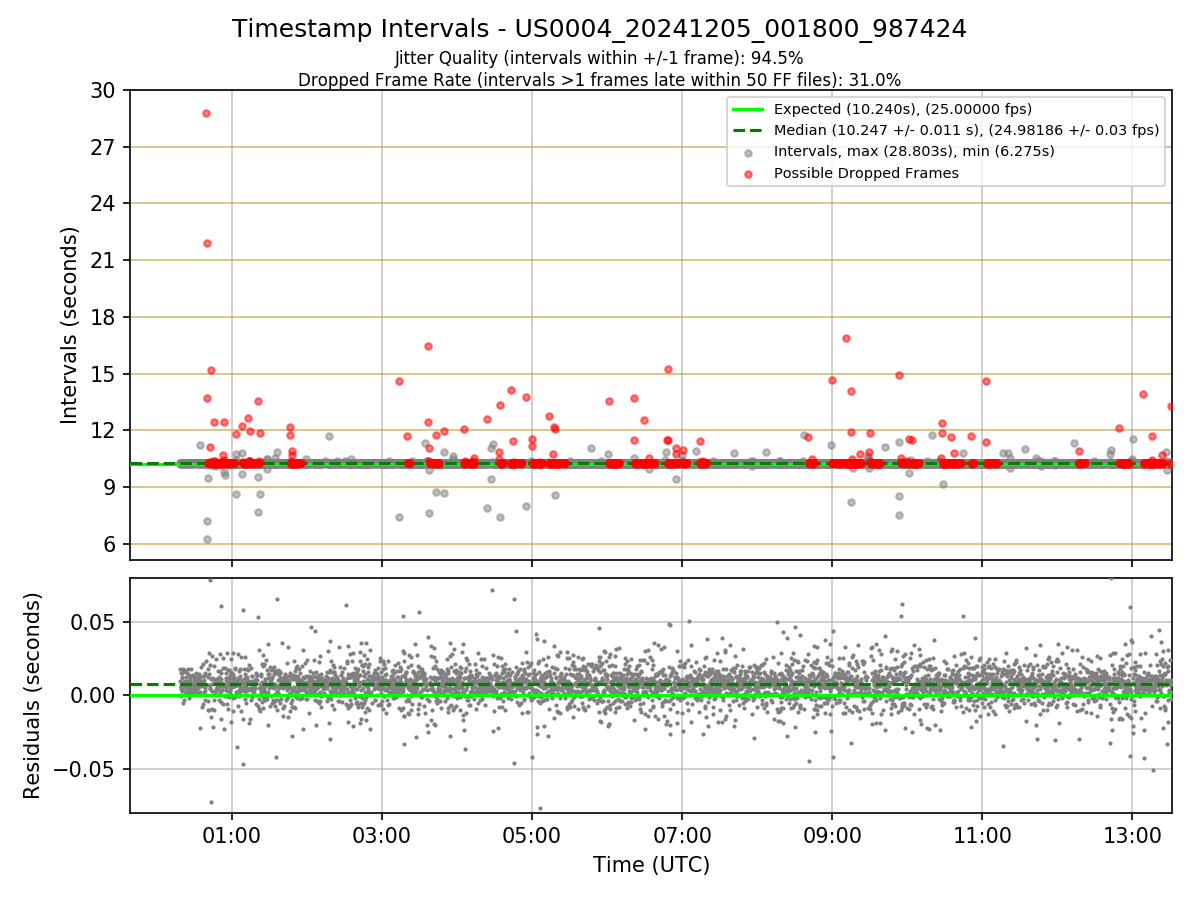Click the 13:00 x-axis tick label
The image size is (1200, 900).
coord(1132,836)
